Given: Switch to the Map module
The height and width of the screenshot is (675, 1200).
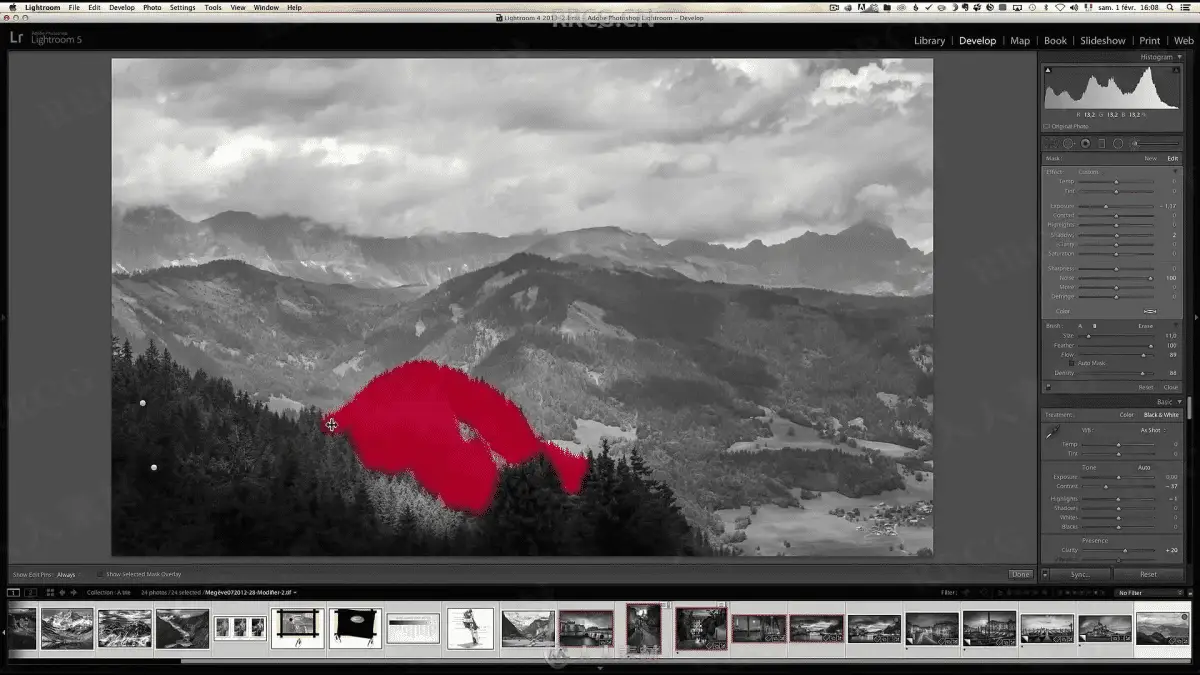Looking at the screenshot, I should [x=1020, y=41].
